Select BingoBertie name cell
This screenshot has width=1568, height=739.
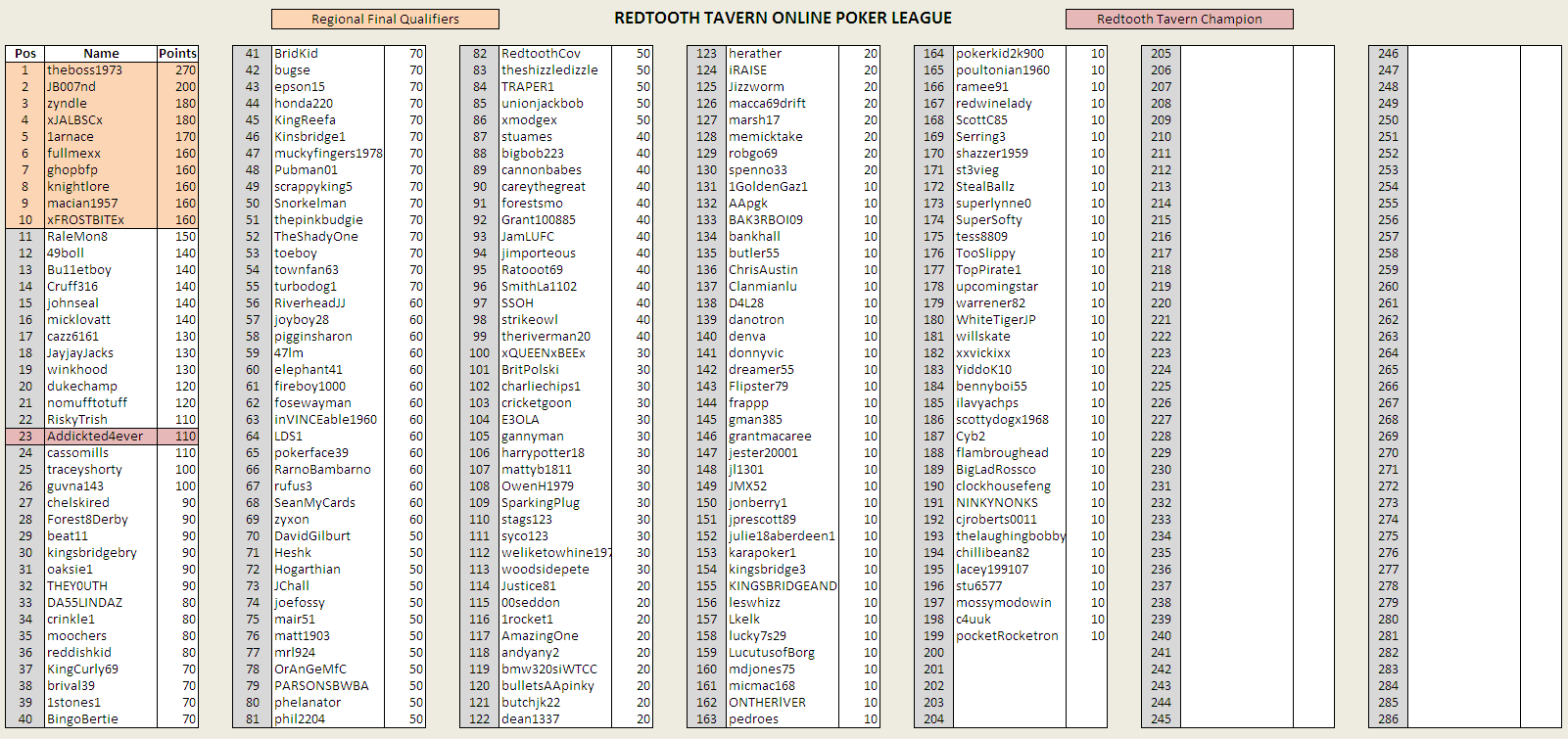tap(101, 719)
